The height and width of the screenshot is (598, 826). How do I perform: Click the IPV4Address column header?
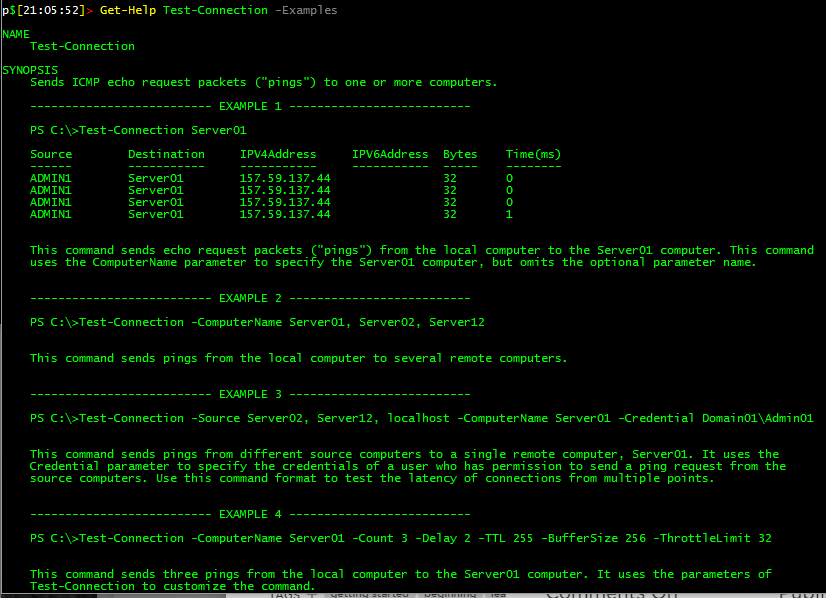[x=278, y=154]
